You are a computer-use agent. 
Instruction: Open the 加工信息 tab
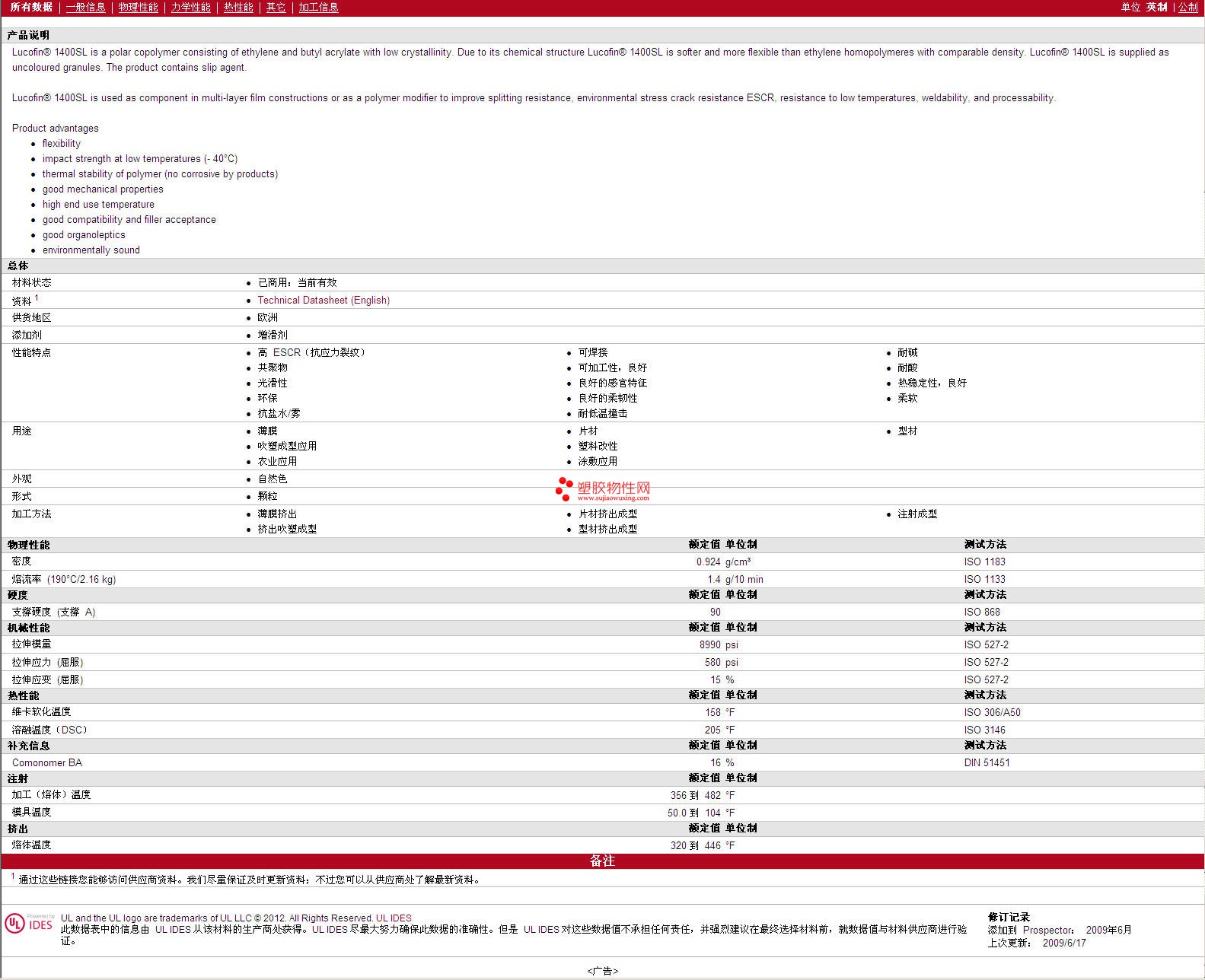pos(318,7)
